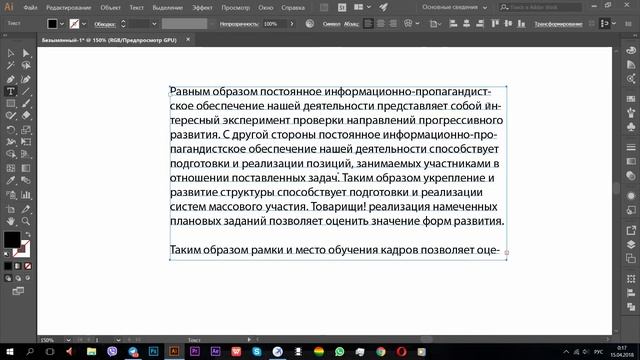Reset default fill and stroke
Image resolution: width=640 pixels, height=360 pixels.
pyautogui.click(x=7, y=254)
